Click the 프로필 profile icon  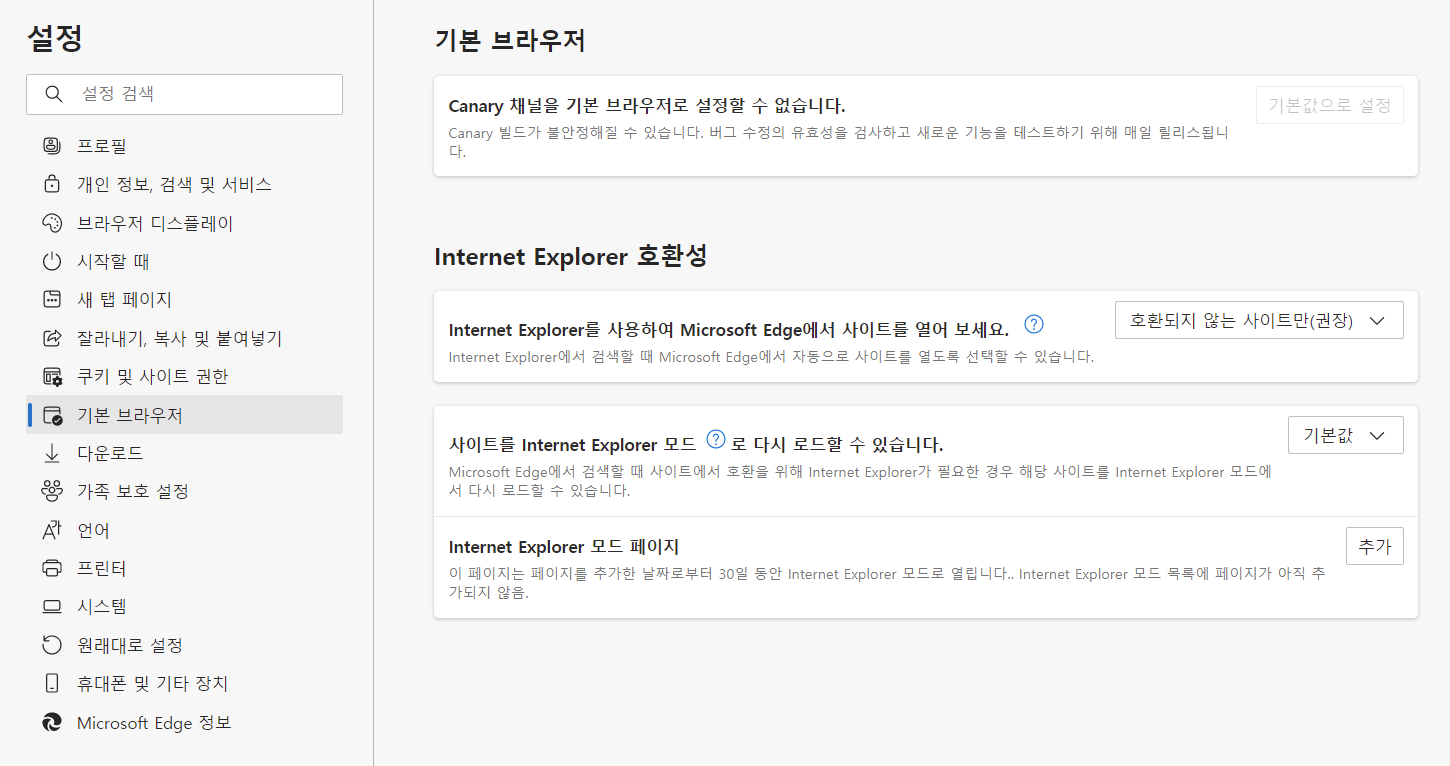point(52,146)
